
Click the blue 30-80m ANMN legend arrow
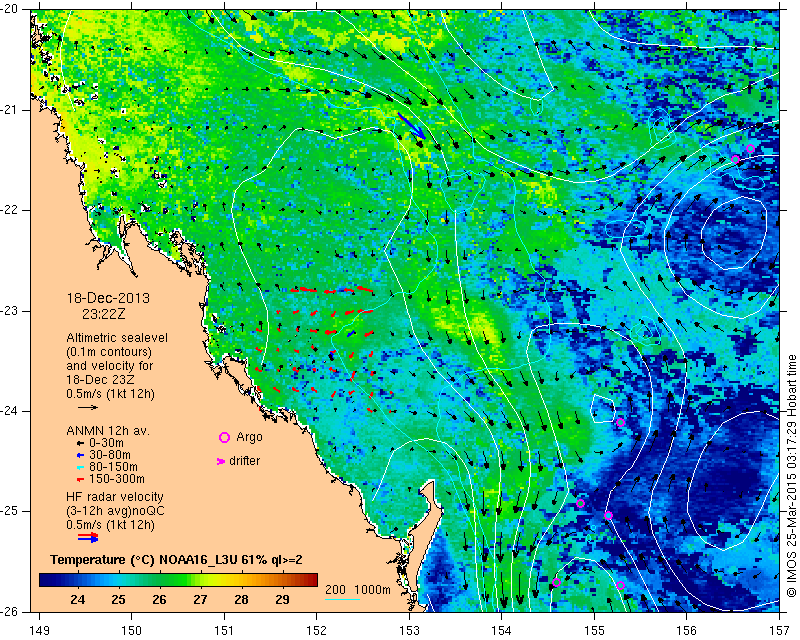click(80, 455)
